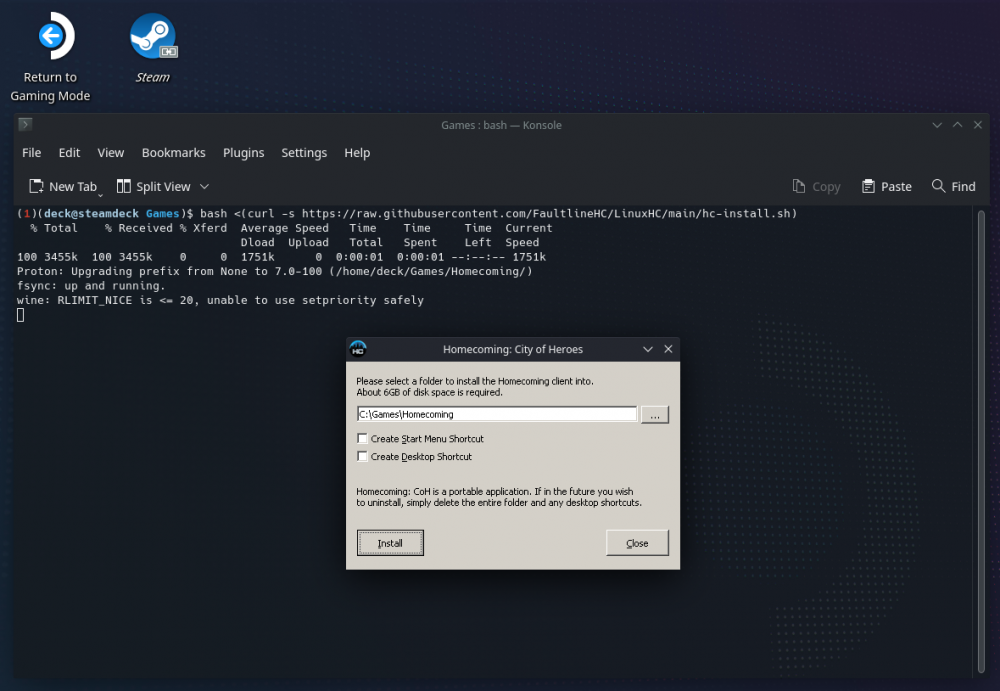Open the Settings menu in Konsole
The width and height of the screenshot is (1000, 691).
click(x=304, y=153)
